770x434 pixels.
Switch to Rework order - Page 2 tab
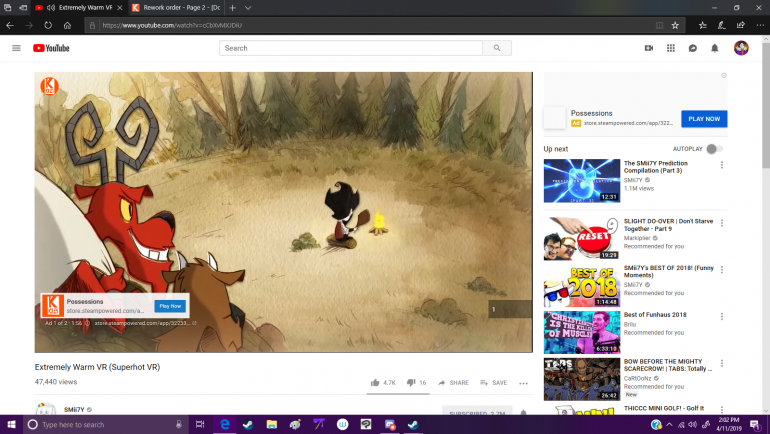coord(176,7)
